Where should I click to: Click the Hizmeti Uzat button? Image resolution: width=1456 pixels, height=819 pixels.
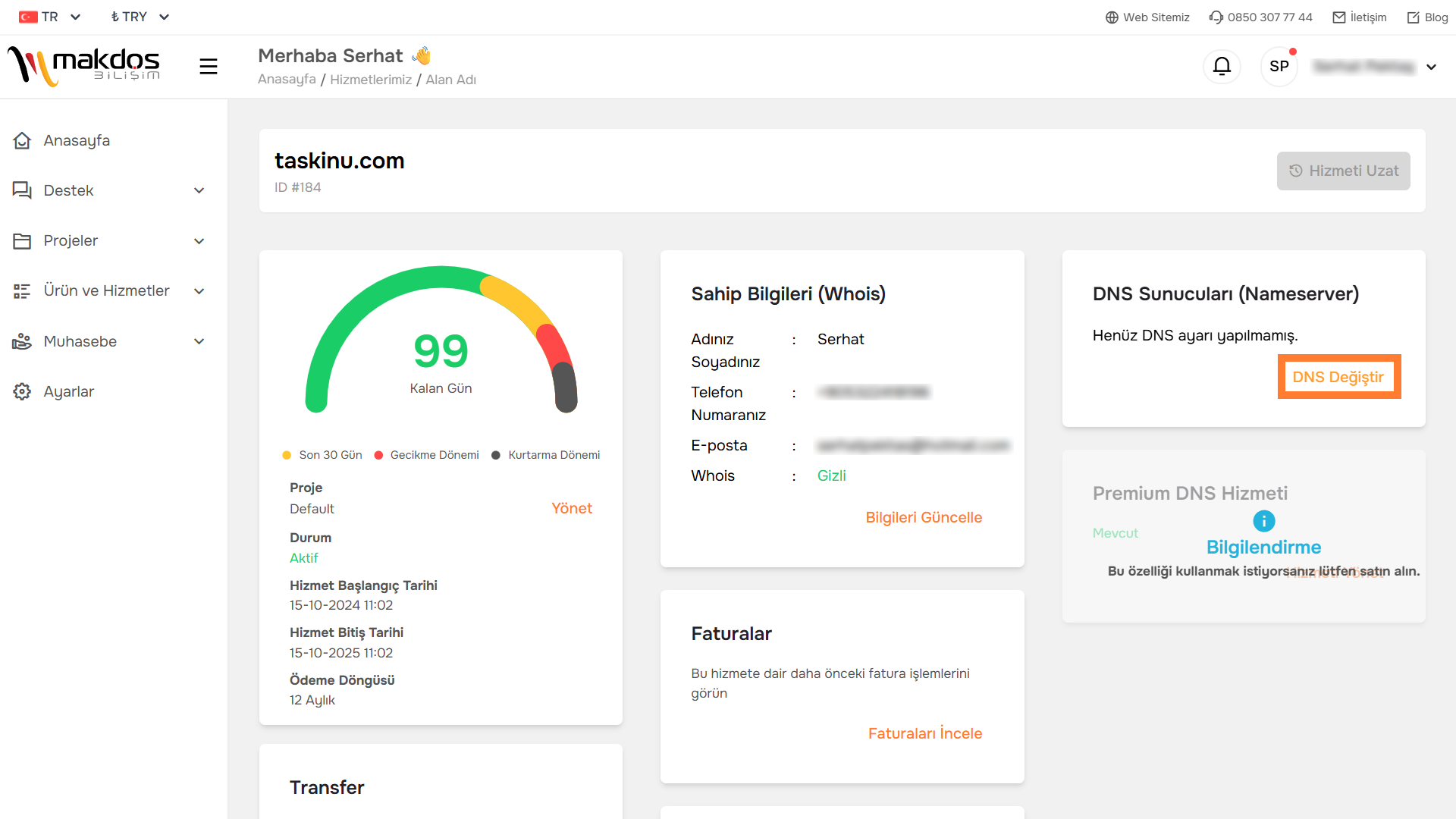point(1343,171)
